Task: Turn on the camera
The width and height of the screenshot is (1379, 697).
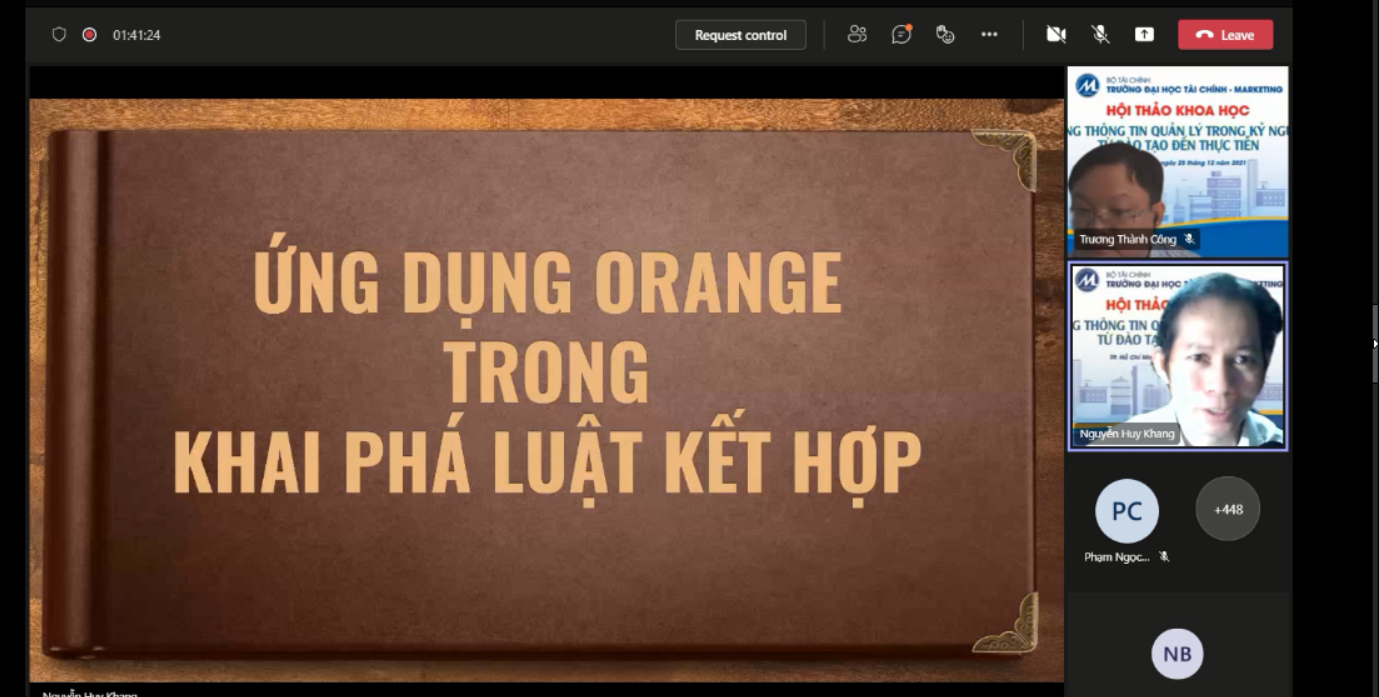Action: [x=1056, y=35]
